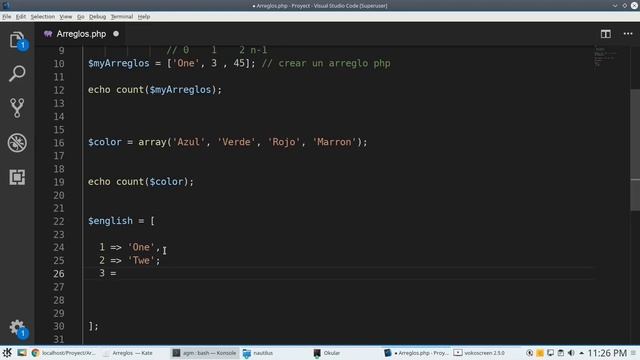Click the $myArreglos variable on line 10
This screenshot has height=360, width=640.
tap(119, 63)
